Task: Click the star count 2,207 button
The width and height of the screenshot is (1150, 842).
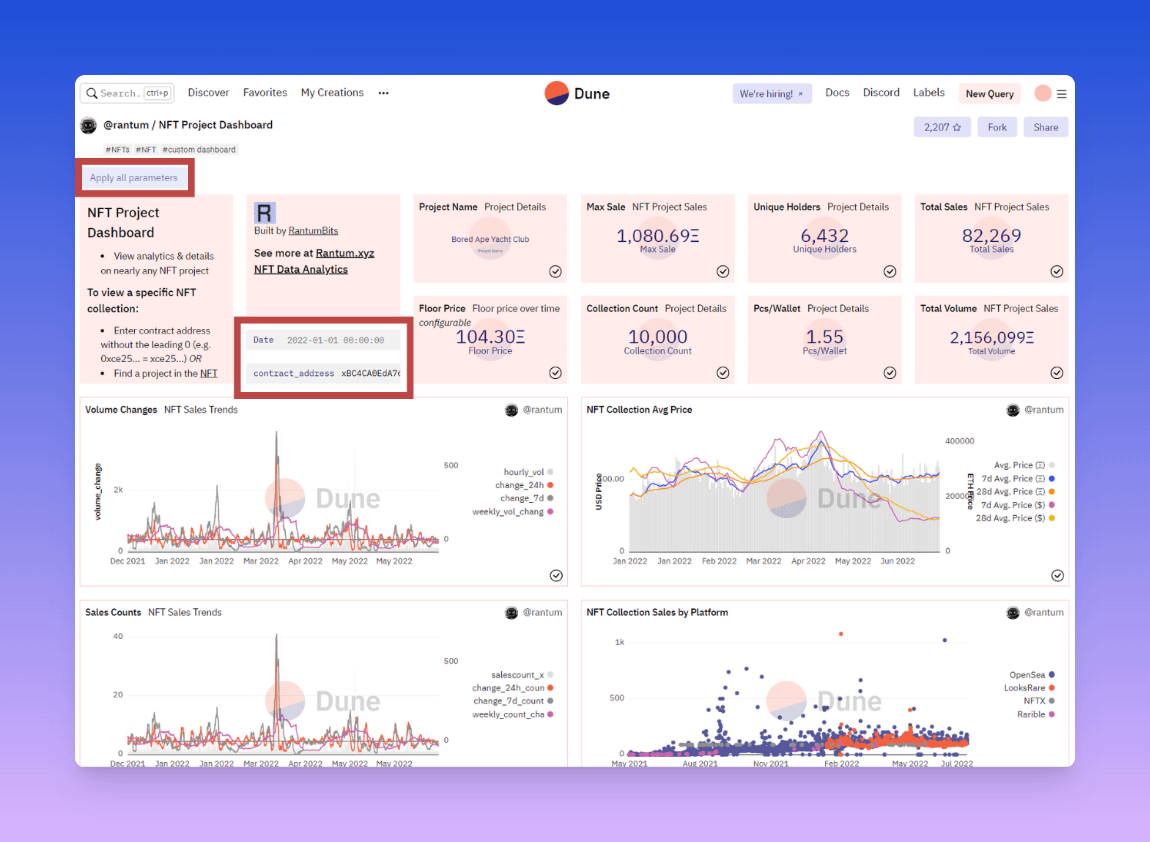Action: pyautogui.click(x=942, y=127)
